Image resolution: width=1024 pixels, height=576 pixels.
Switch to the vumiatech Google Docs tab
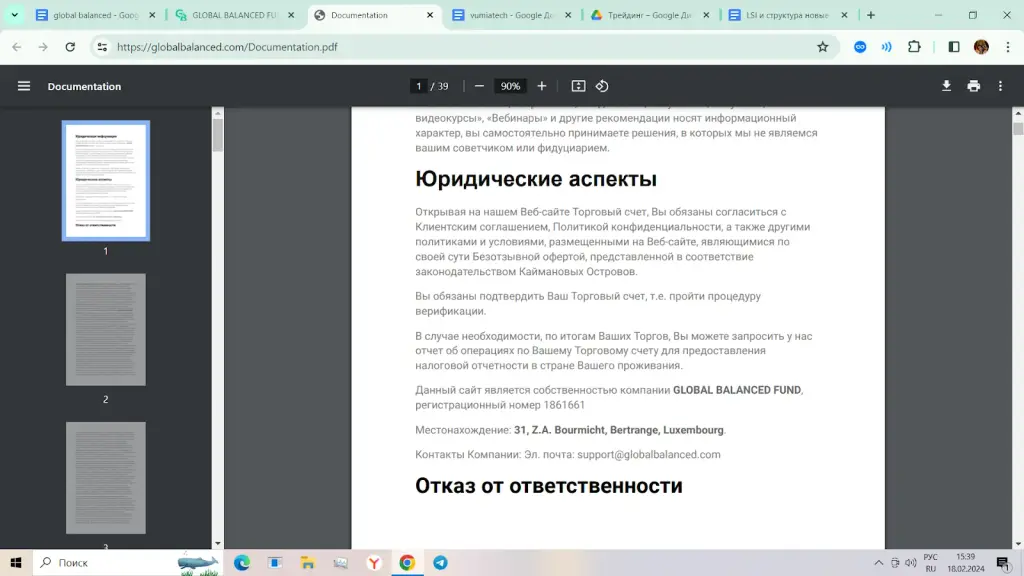click(512, 15)
